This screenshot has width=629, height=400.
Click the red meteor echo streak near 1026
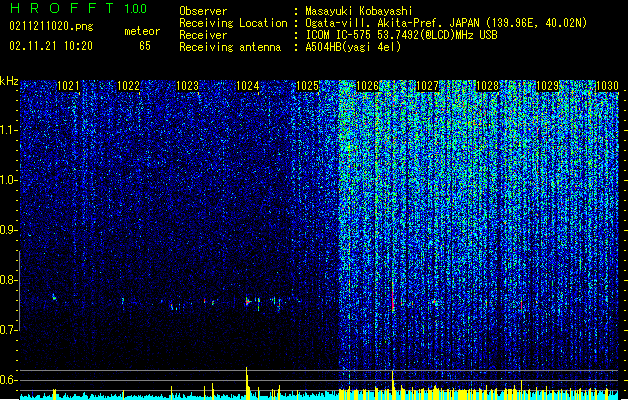tap(393, 297)
